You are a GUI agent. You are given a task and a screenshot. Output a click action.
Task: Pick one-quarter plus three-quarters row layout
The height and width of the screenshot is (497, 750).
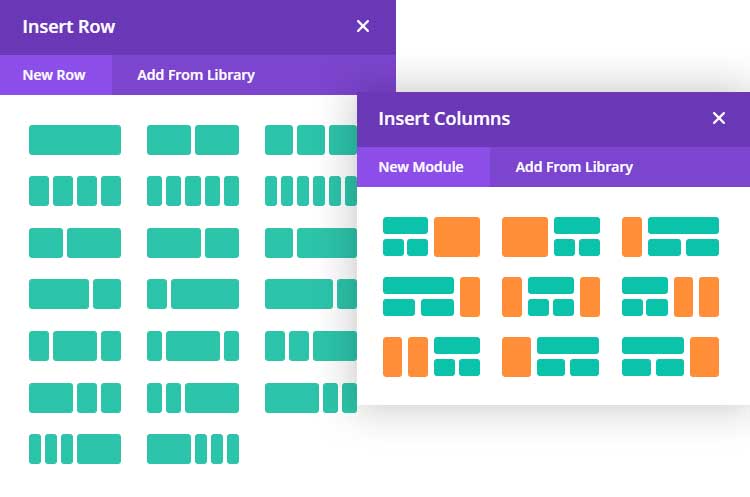coord(193,294)
